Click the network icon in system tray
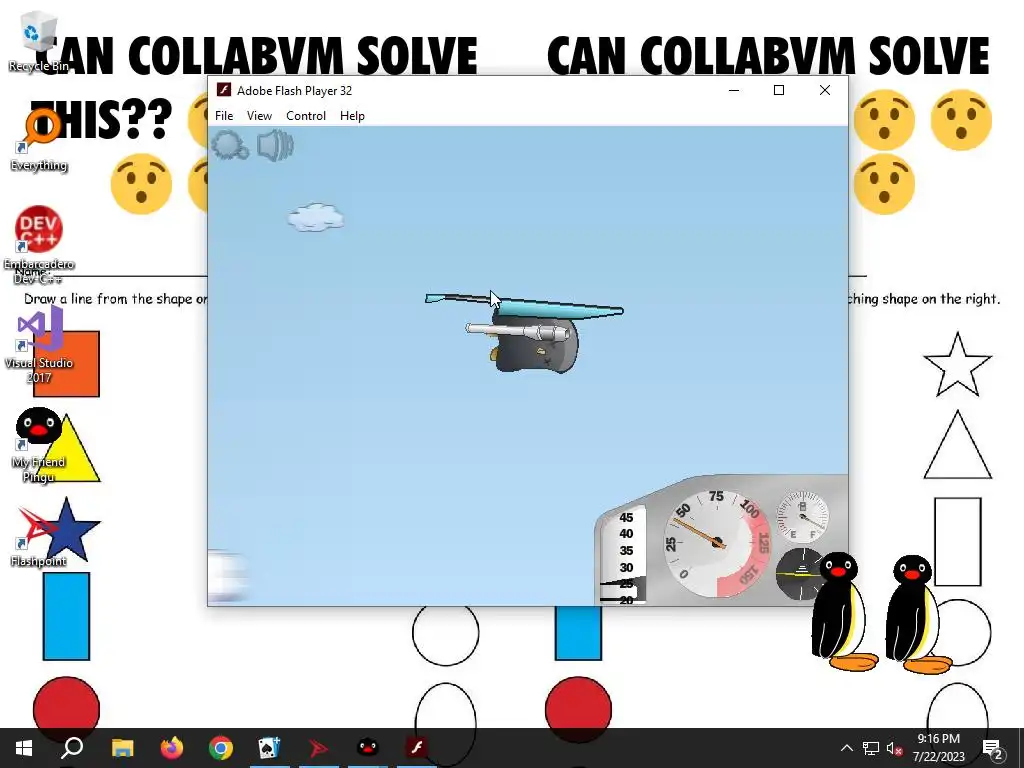The width and height of the screenshot is (1024, 768). (871, 748)
